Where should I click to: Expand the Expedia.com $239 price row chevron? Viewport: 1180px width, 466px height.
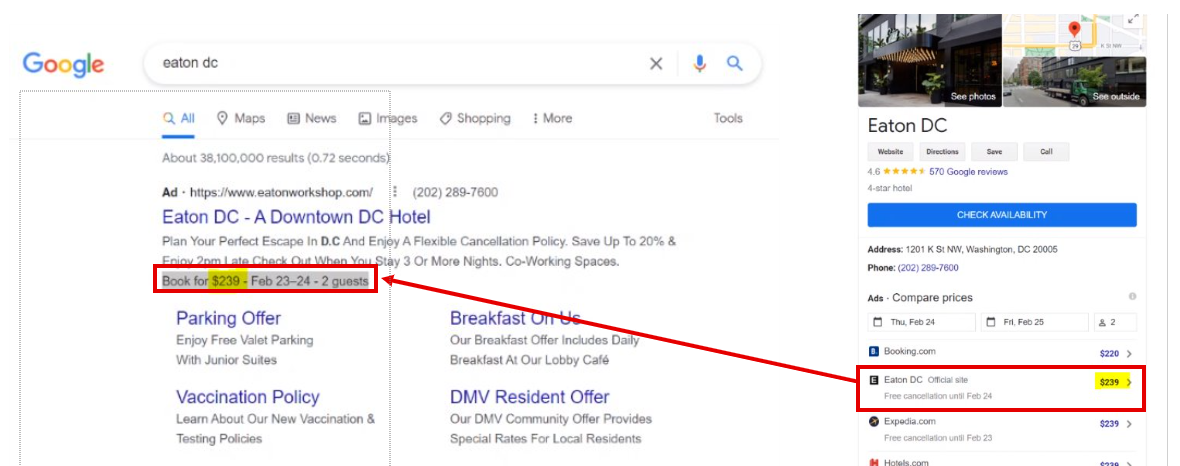1129,423
